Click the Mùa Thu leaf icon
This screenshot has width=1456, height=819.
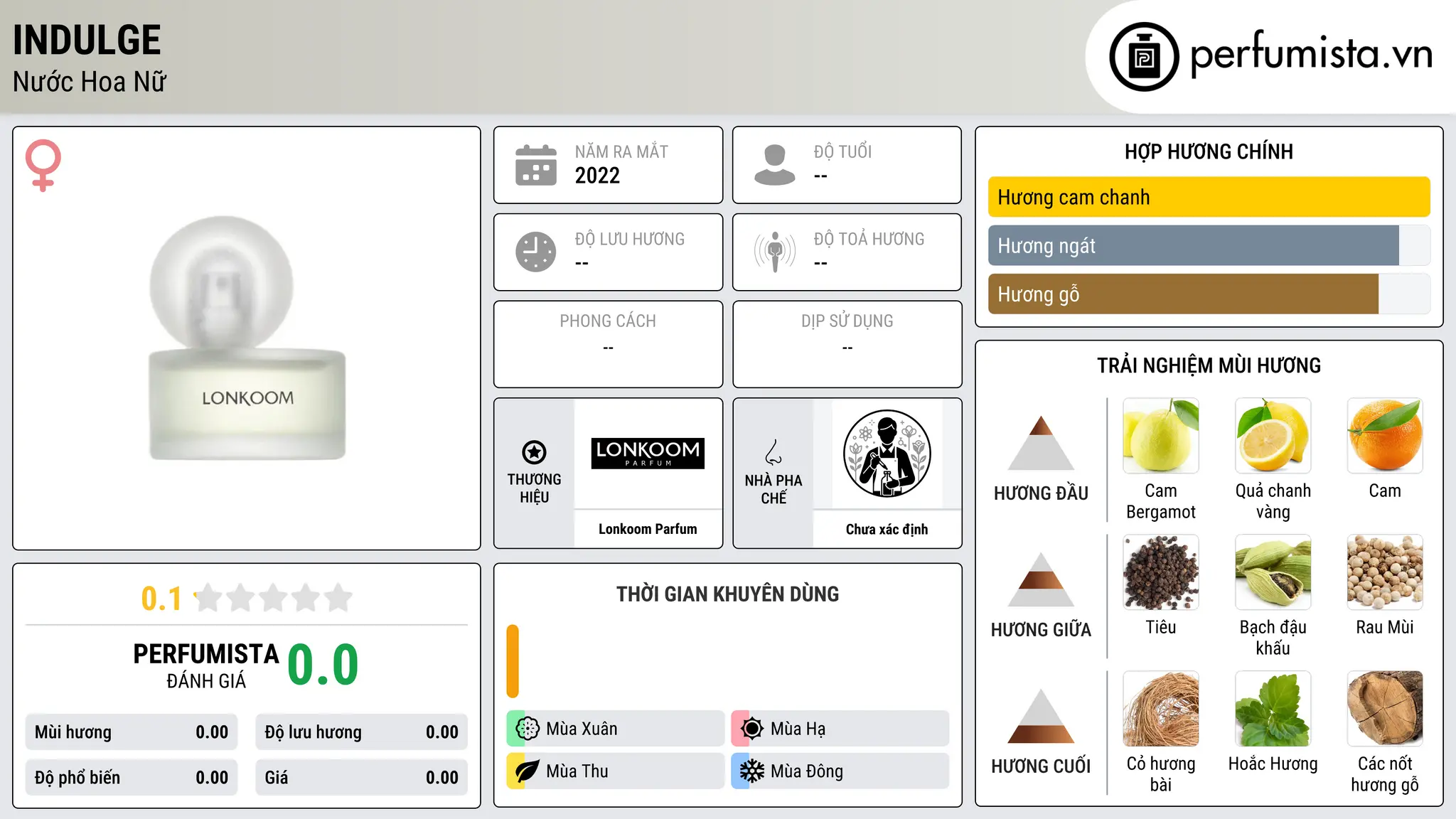(528, 771)
